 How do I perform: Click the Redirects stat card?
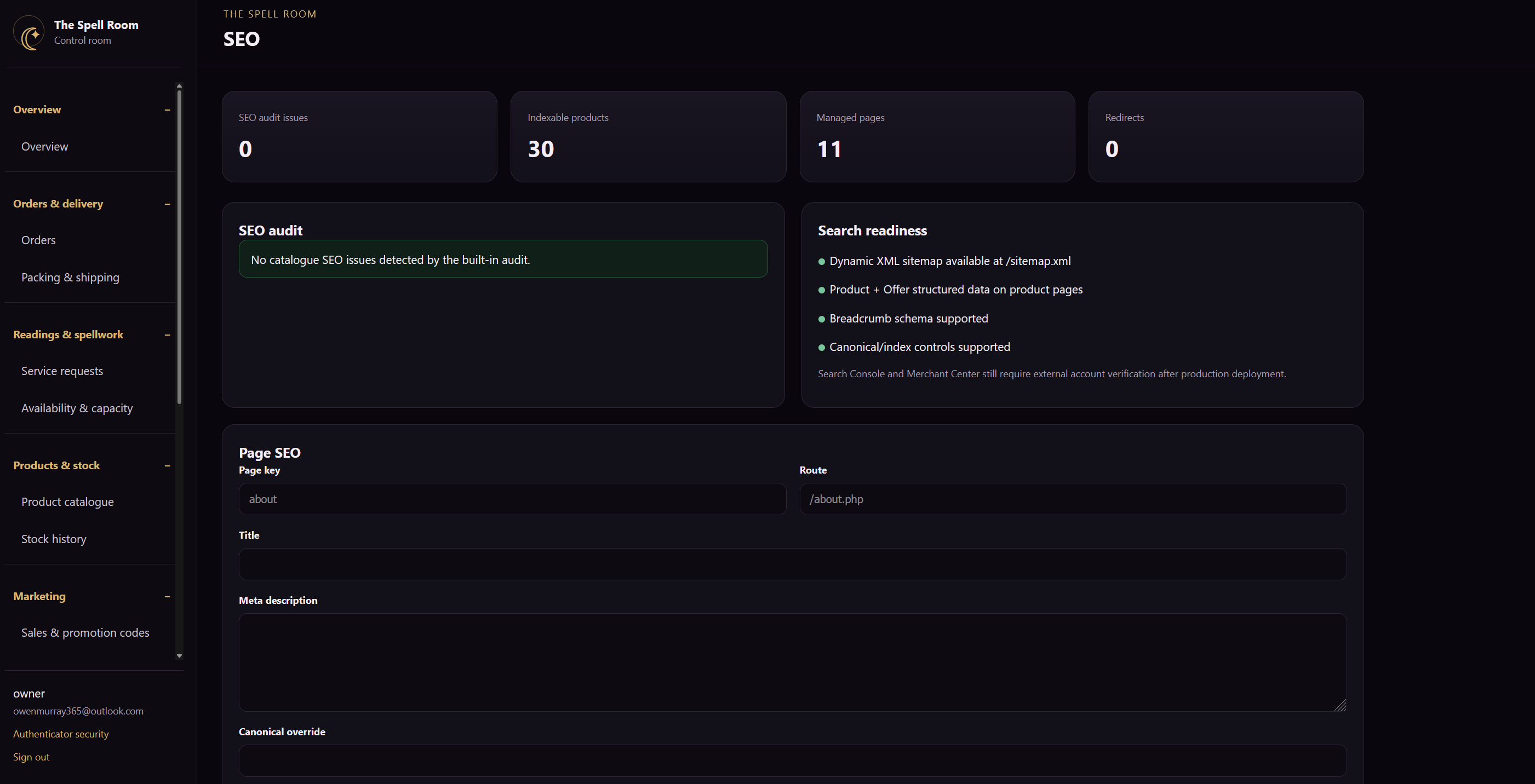click(1225, 136)
